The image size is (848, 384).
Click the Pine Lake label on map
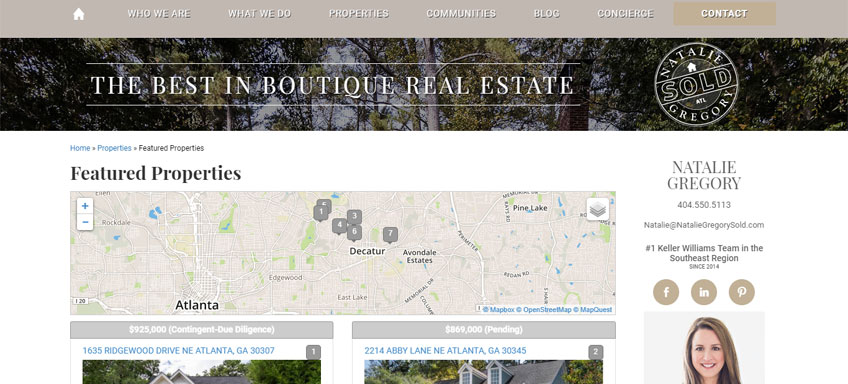click(530, 208)
